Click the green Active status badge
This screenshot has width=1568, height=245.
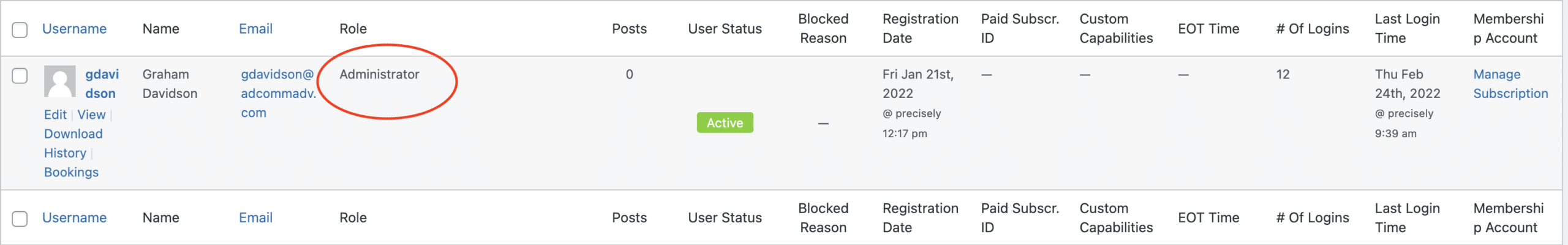(725, 123)
